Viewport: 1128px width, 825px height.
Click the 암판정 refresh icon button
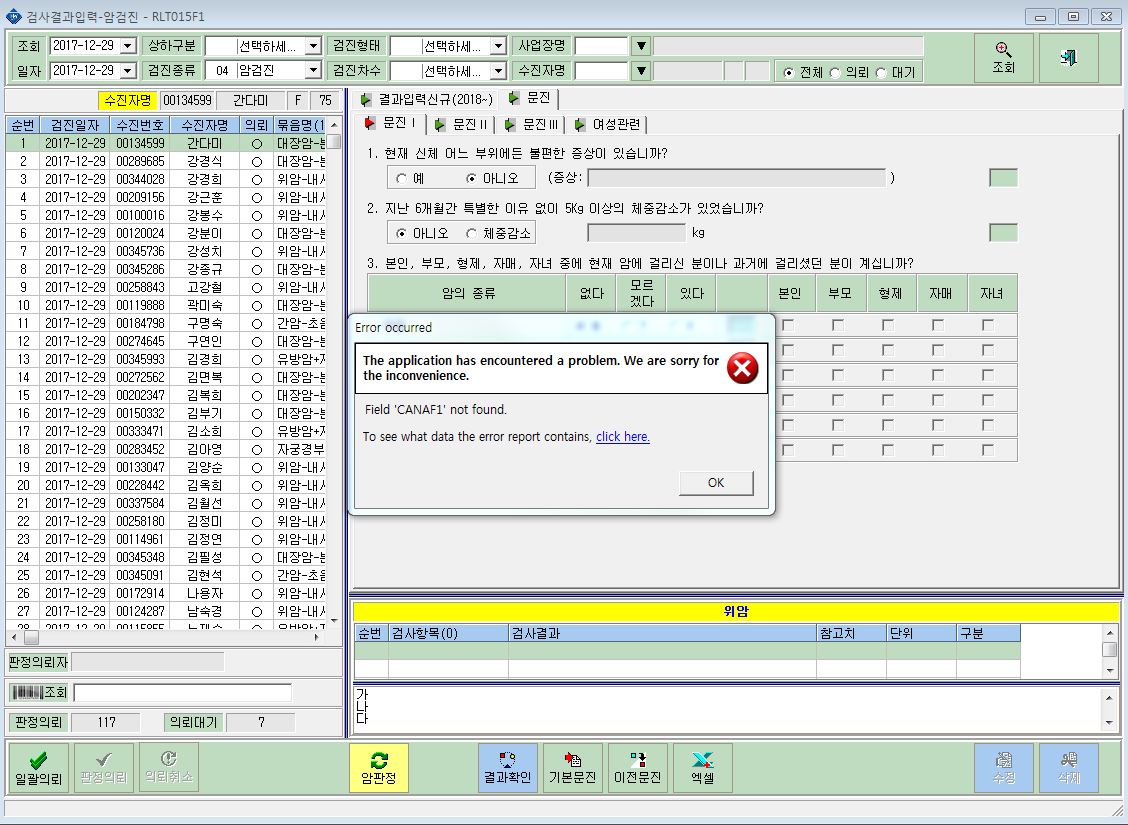[x=378, y=768]
